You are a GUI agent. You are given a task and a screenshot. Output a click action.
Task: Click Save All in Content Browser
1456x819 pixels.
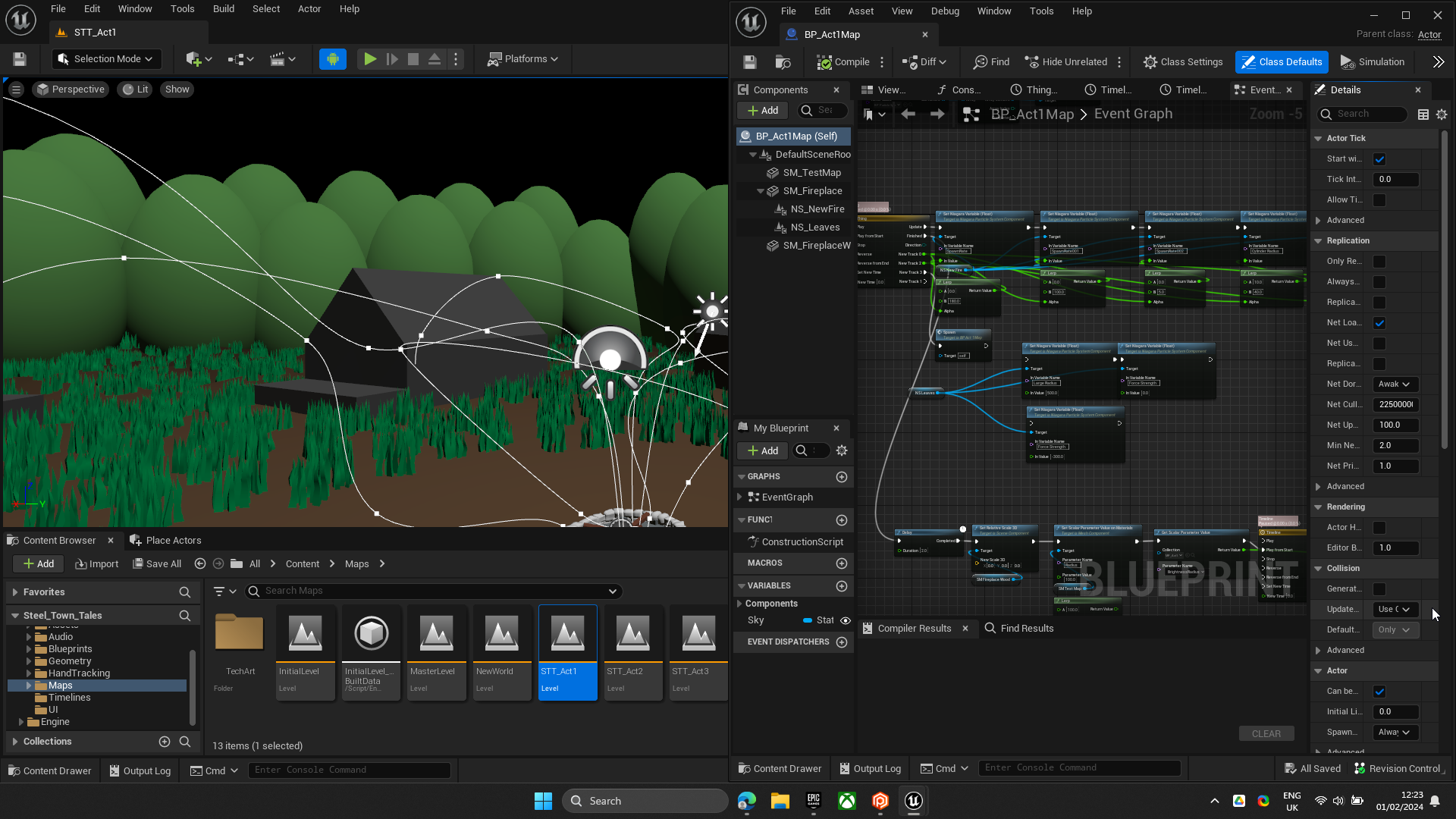coord(157,563)
